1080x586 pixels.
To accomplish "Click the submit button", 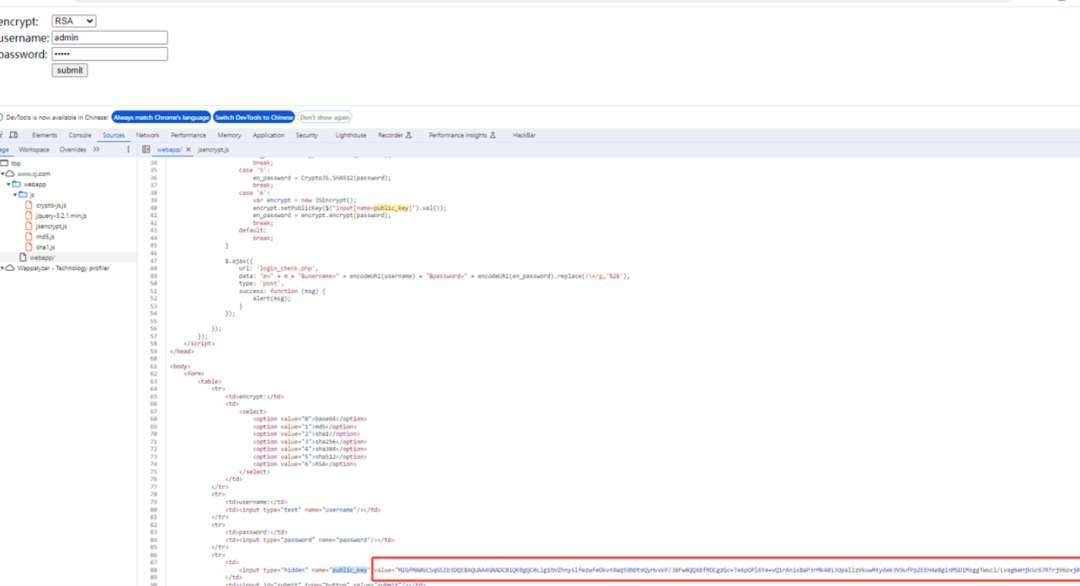I will 70,70.
